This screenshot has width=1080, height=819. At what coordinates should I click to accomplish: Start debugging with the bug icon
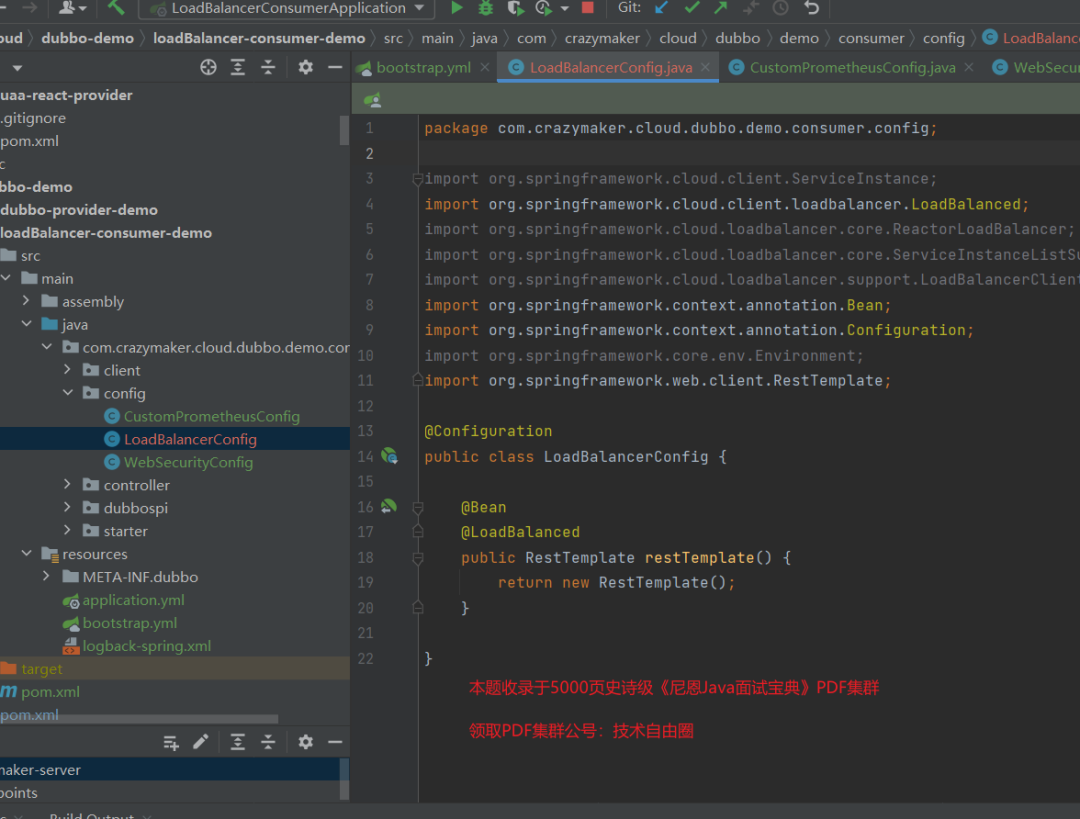[486, 8]
